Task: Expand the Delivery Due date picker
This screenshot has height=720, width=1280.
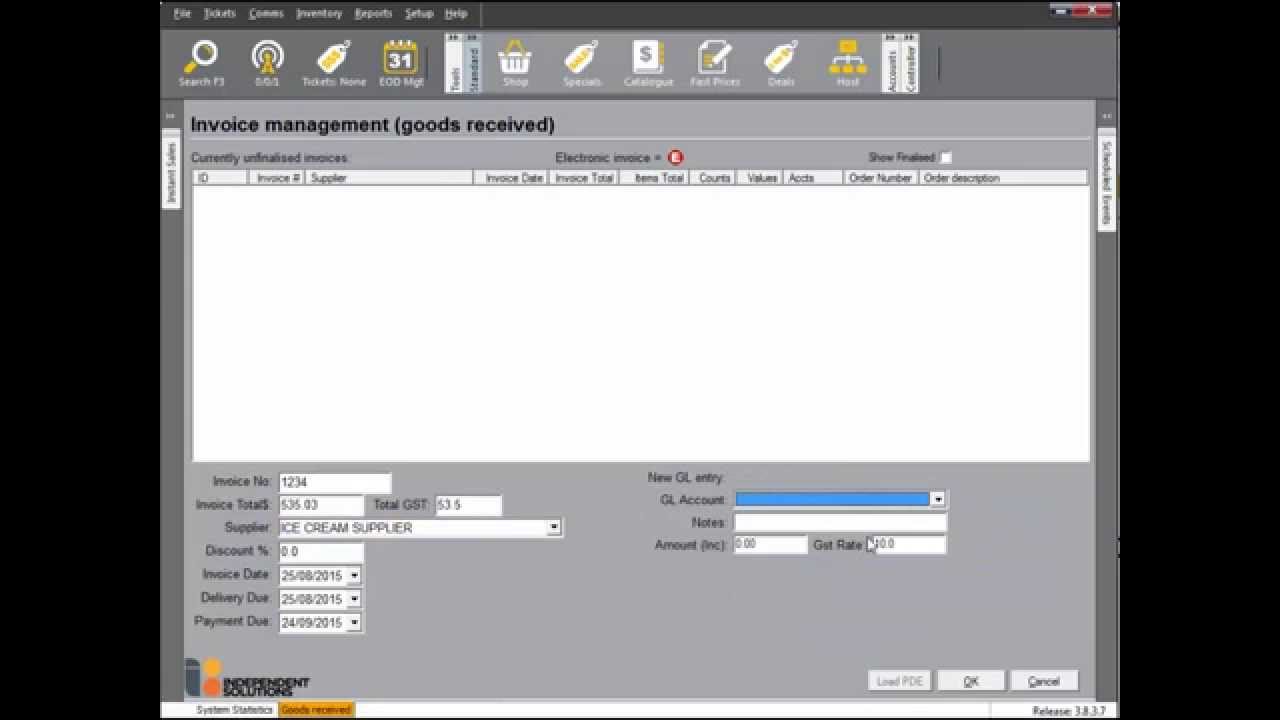Action: [x=354, y=599]
